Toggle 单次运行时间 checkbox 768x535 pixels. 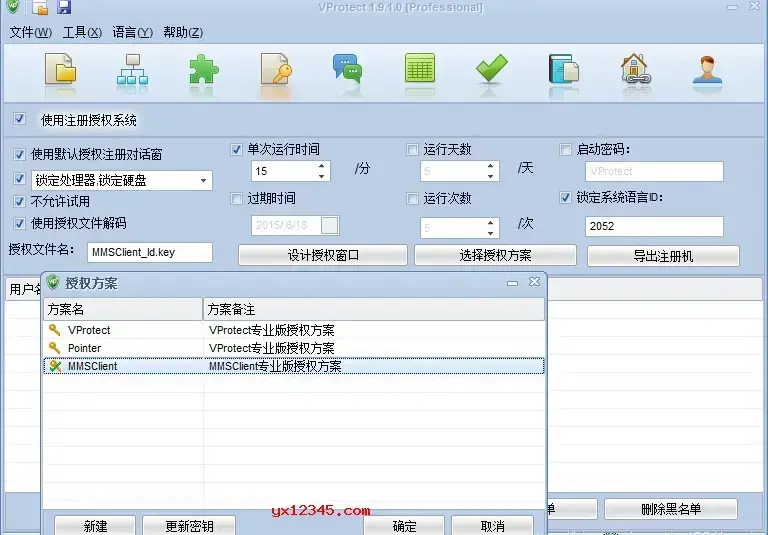point(236,149)
